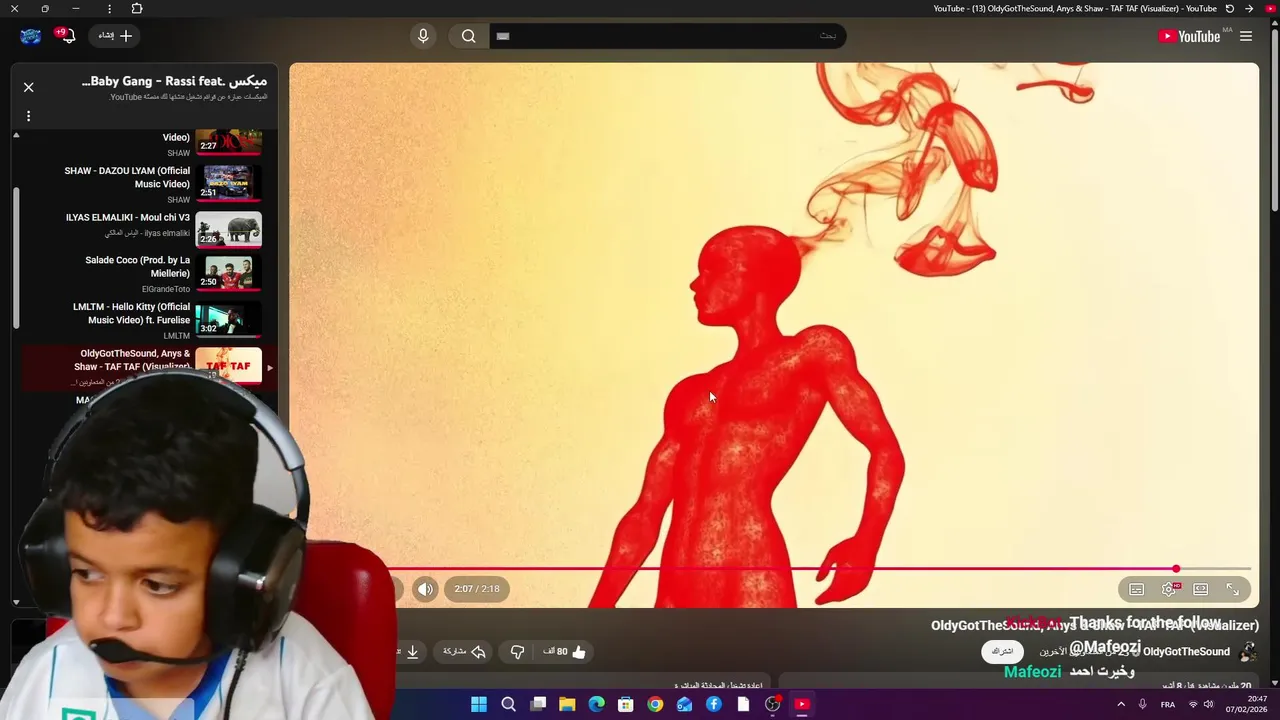Open the OldyGotTheSound channel name link
Screen dimensions: 1280x720
click(1186, 652)
